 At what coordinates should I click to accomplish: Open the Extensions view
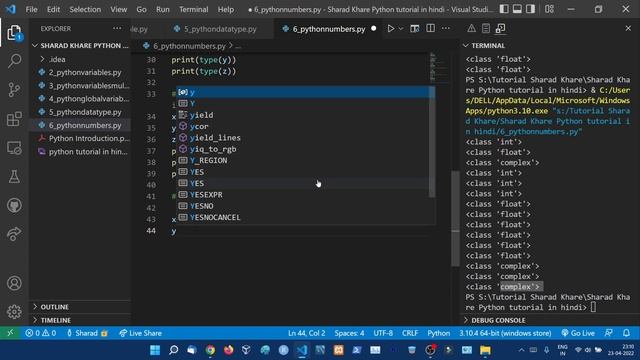click(14, 119)
